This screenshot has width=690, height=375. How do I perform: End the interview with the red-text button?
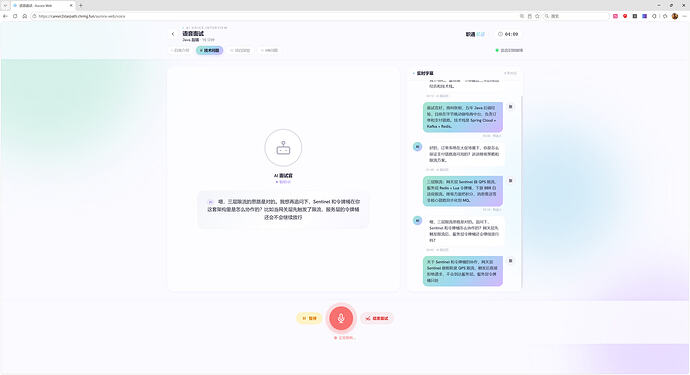pyautogui.click(x=377, y=318)
